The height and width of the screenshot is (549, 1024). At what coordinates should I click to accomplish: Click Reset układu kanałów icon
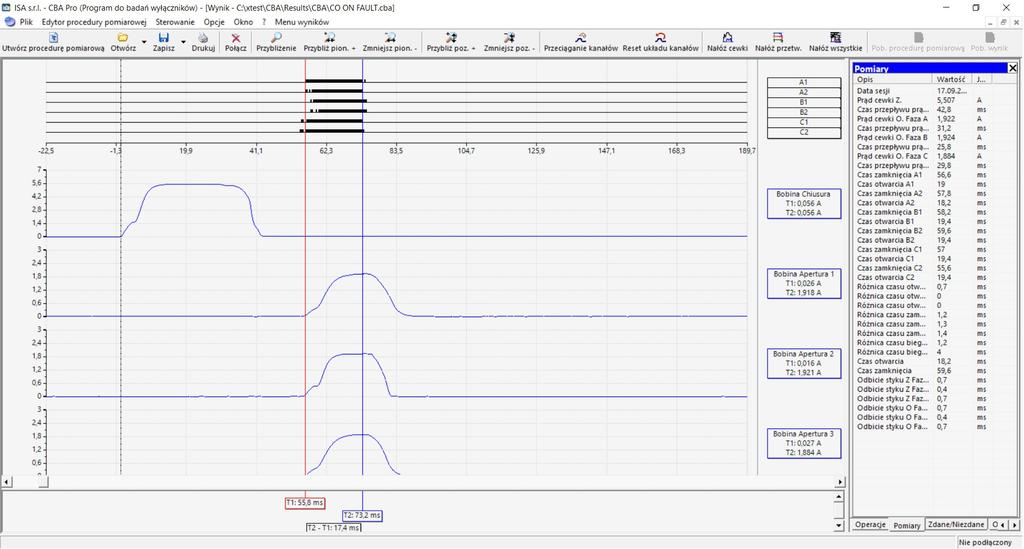click(x=660, y=38)
